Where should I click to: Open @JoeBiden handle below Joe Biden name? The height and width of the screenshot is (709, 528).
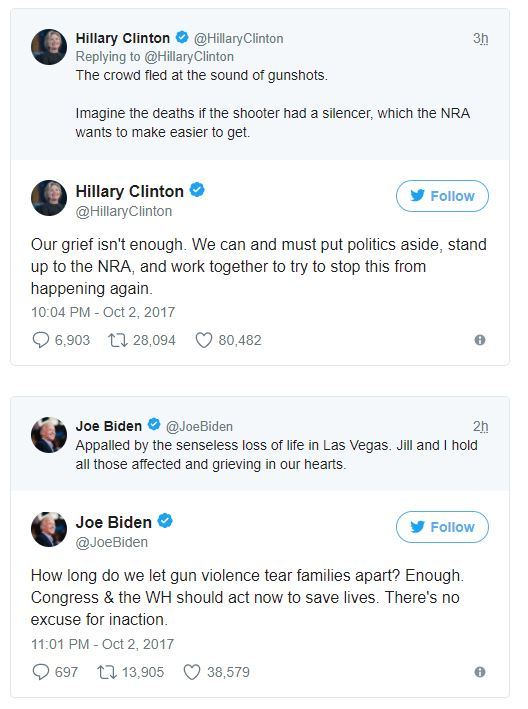[x=112, y=542]
